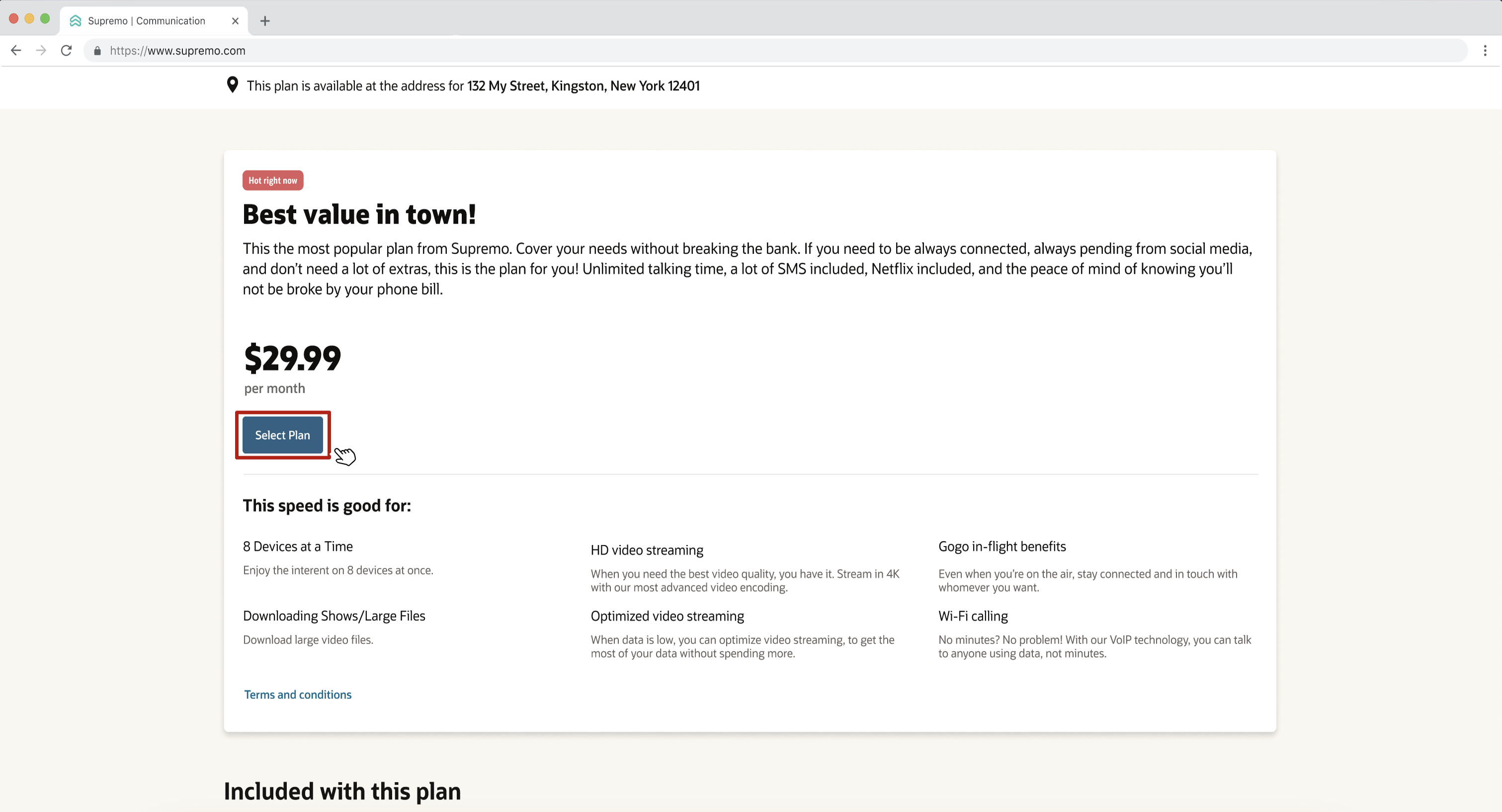Image resolution: width=1502 pixels, height=812 pixels.
Task: Reload the Supremo page
Action: 67,50
